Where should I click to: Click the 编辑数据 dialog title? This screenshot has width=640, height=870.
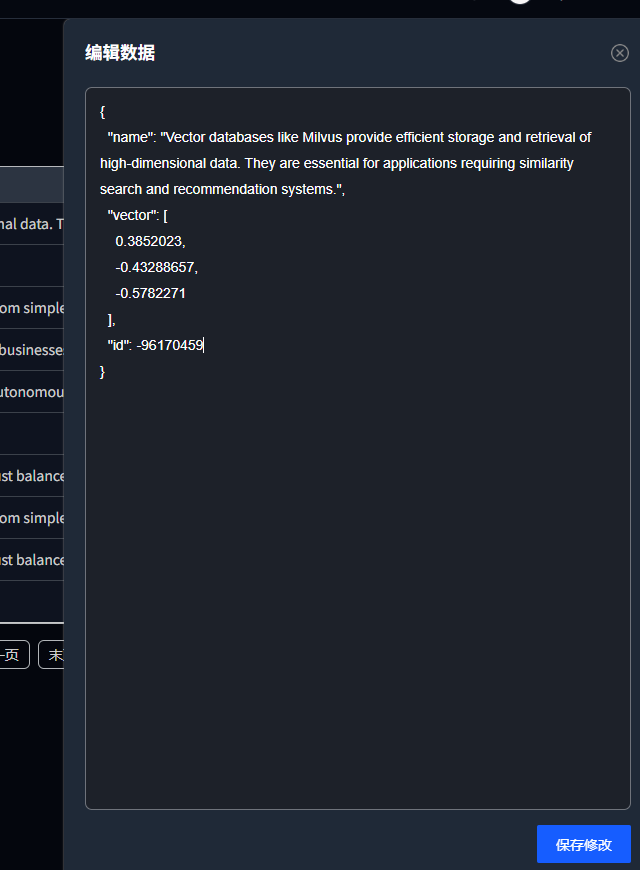(x=120, y=53)
